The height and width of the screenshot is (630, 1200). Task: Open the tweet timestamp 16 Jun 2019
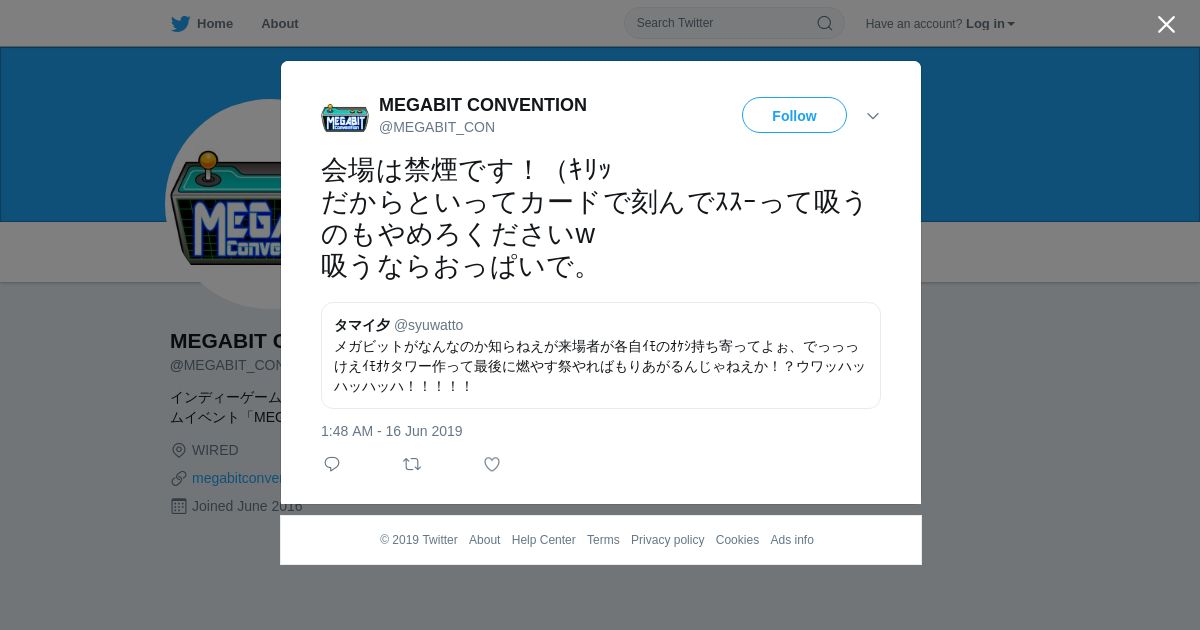[x=392, y=431]
